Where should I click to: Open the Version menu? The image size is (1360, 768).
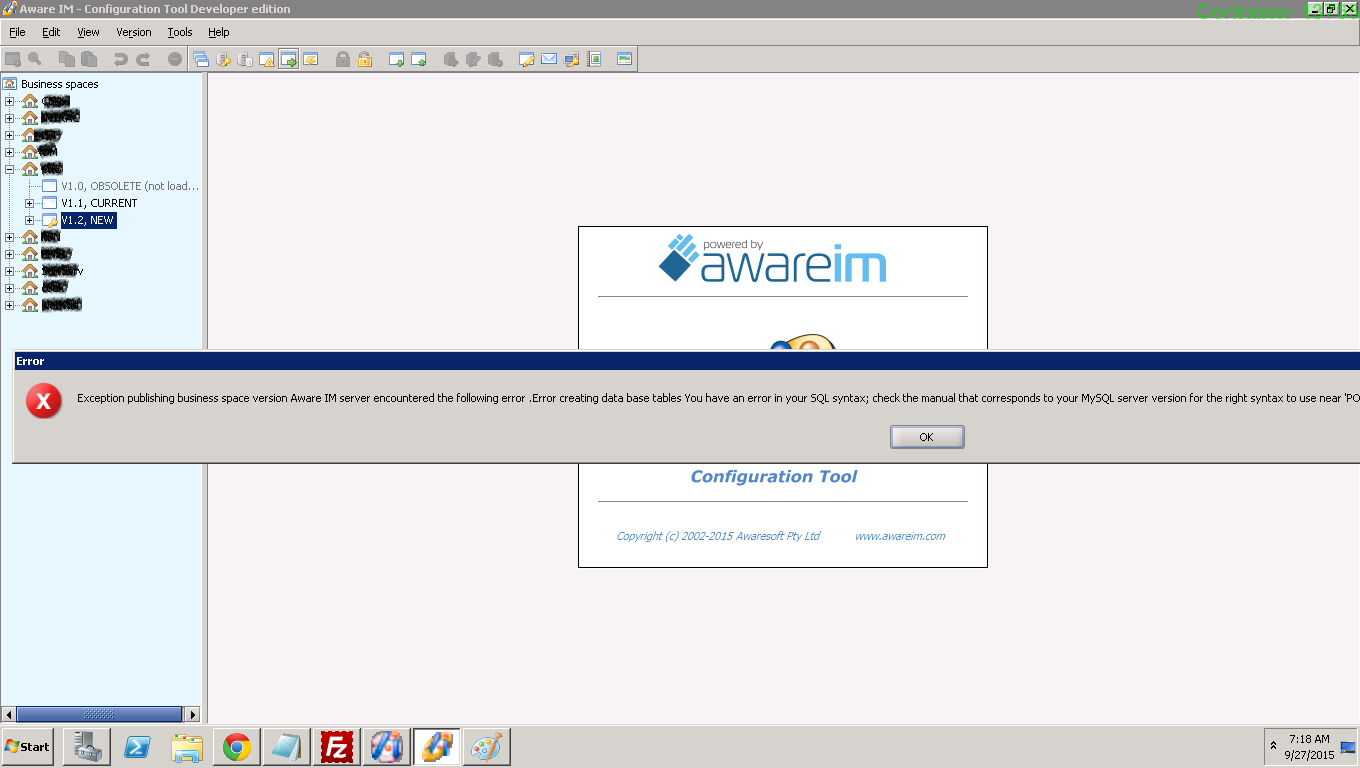coord(134,32)
